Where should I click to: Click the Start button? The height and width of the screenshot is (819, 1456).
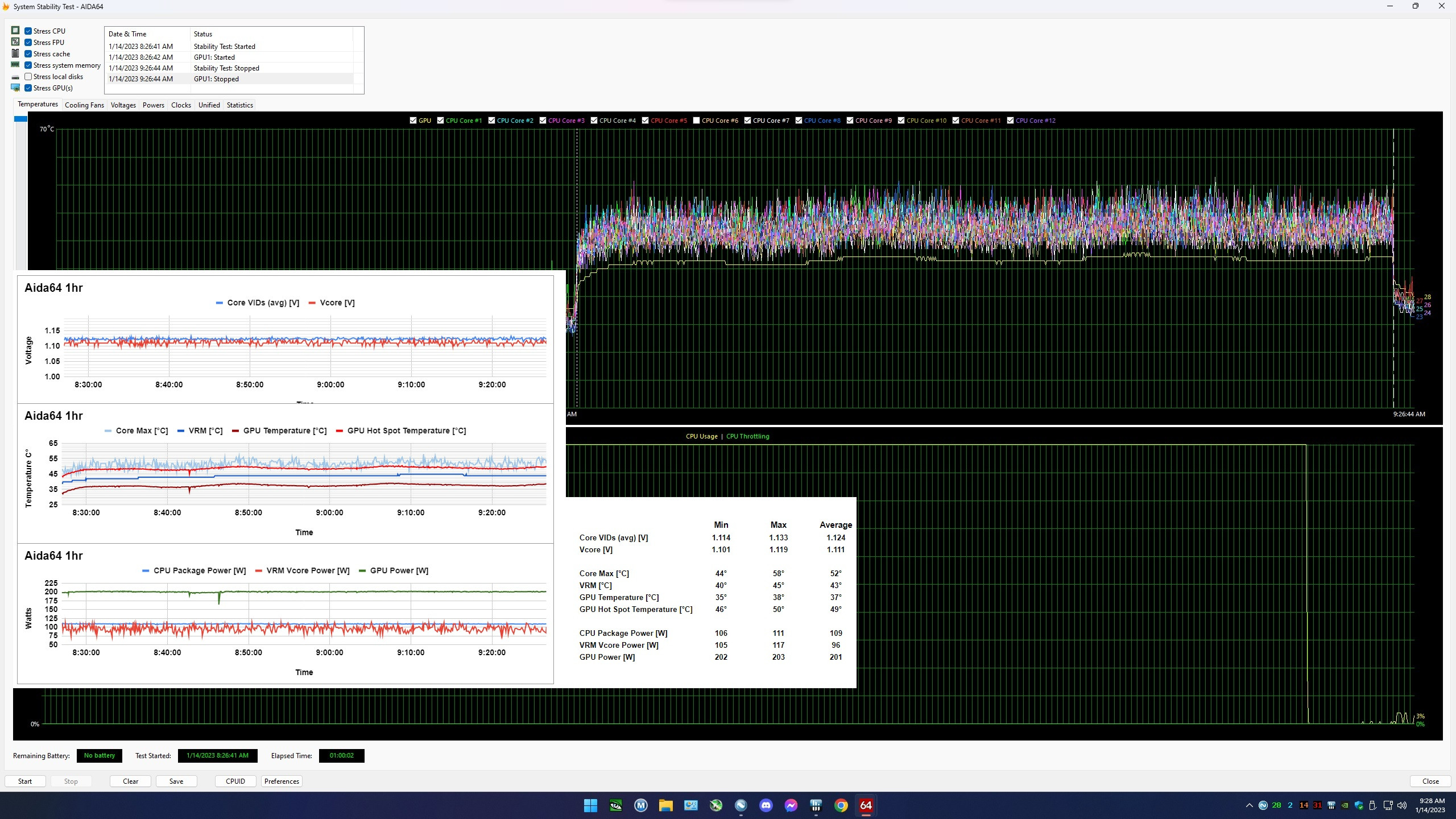tap(25, 781)
